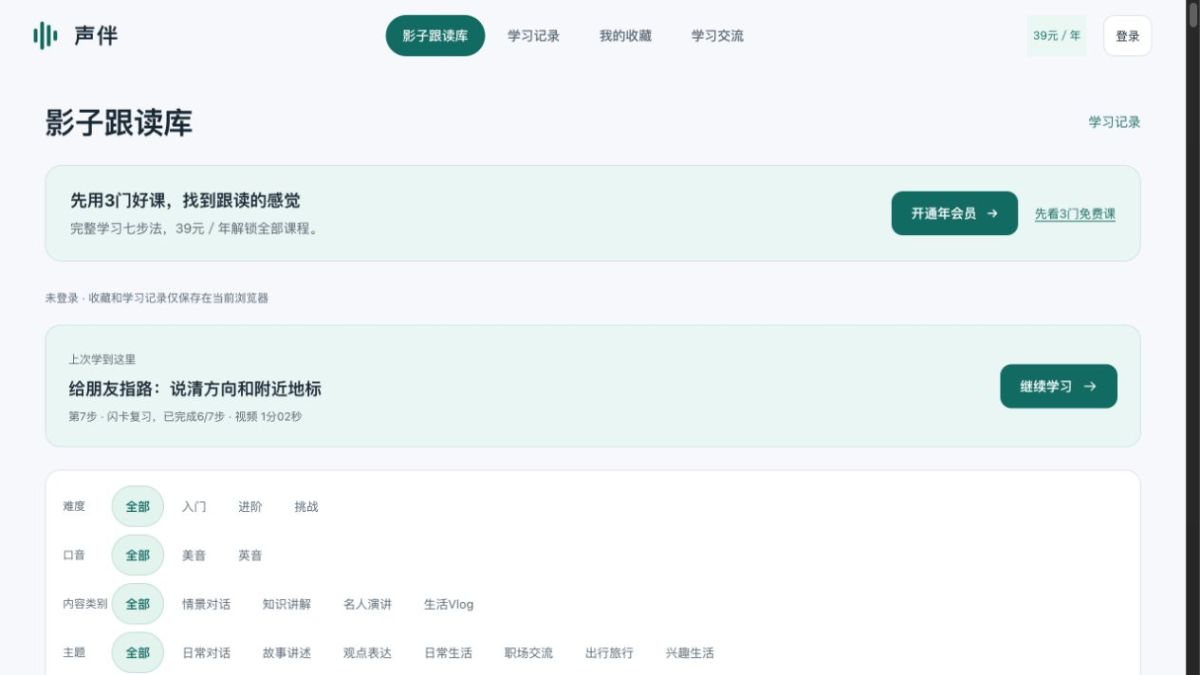Click the 内容类别 filter row label

click(x=84, y=604)
